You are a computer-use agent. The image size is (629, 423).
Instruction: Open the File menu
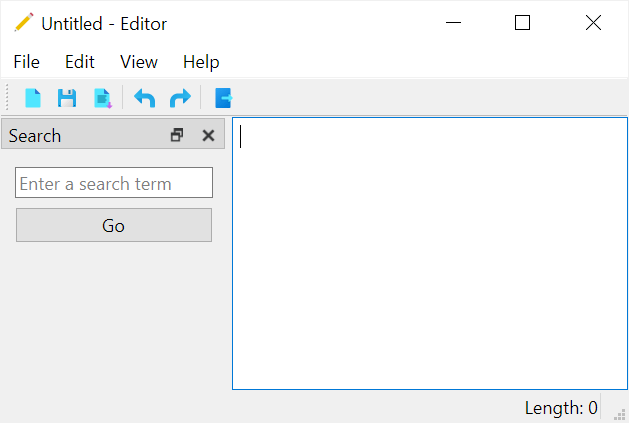click(x=27, y=62)
